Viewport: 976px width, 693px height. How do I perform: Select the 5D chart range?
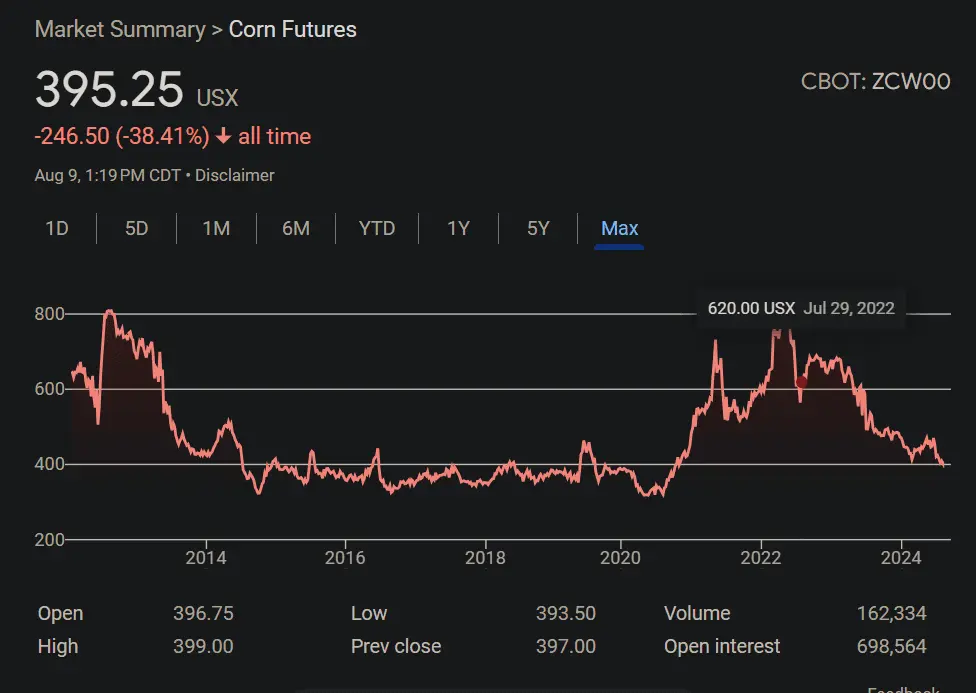[x=136, y=228]
